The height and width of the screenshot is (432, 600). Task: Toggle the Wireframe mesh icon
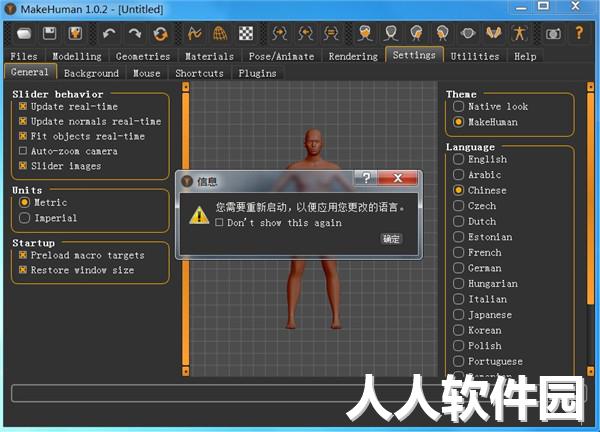(x=220, y=34)
